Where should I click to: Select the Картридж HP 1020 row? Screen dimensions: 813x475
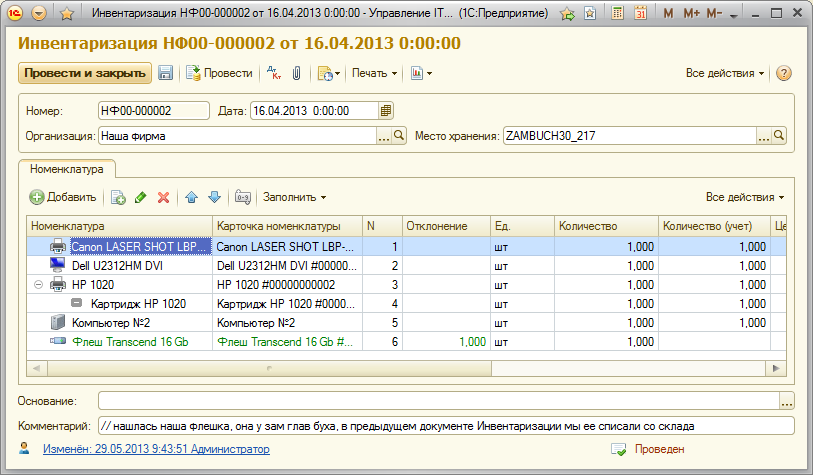coord(406,304)
